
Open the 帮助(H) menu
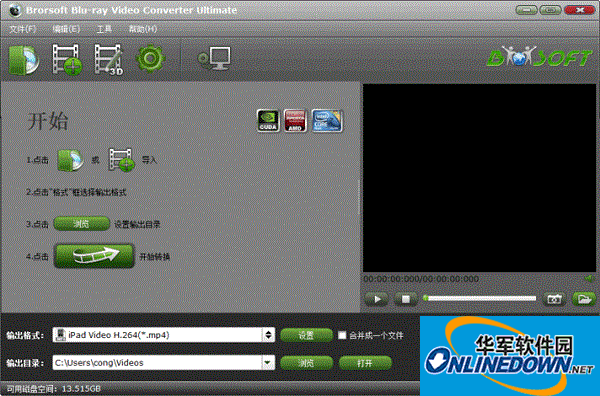point(143,29)
